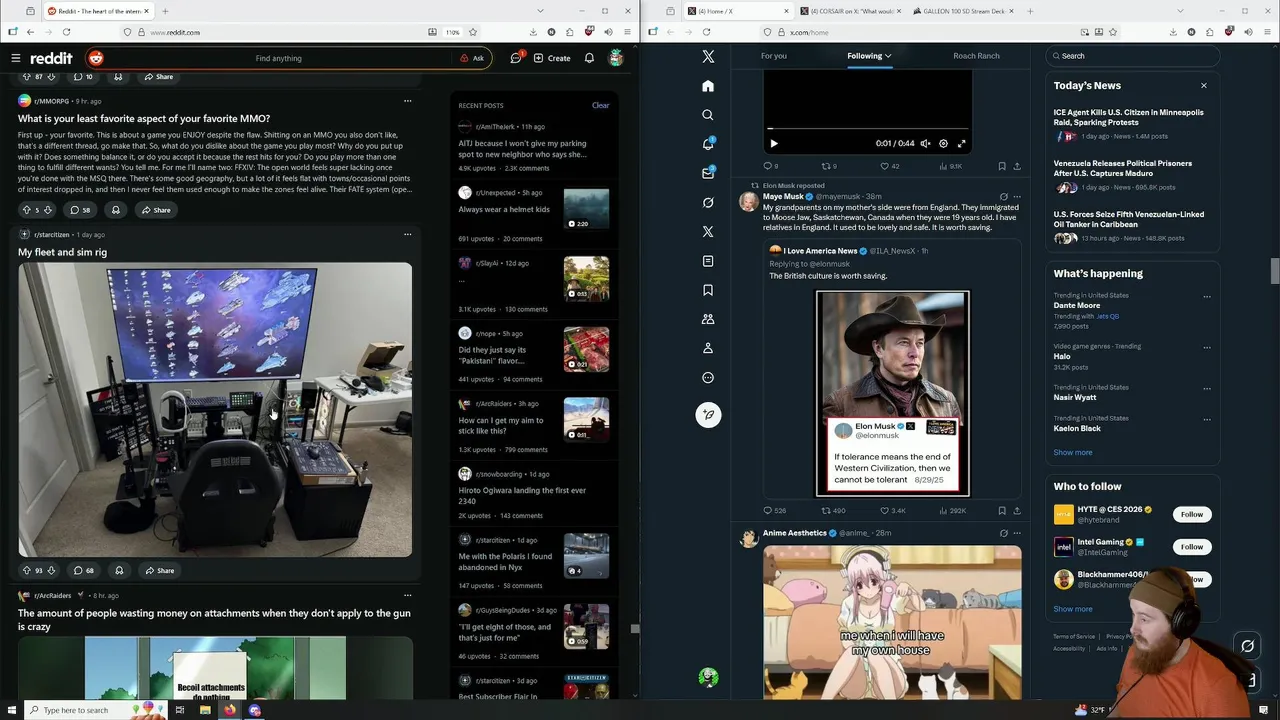Screen dimensions: 1280x720
Task: Open more options for Dante Moore trend
Action: [1207, 296]
